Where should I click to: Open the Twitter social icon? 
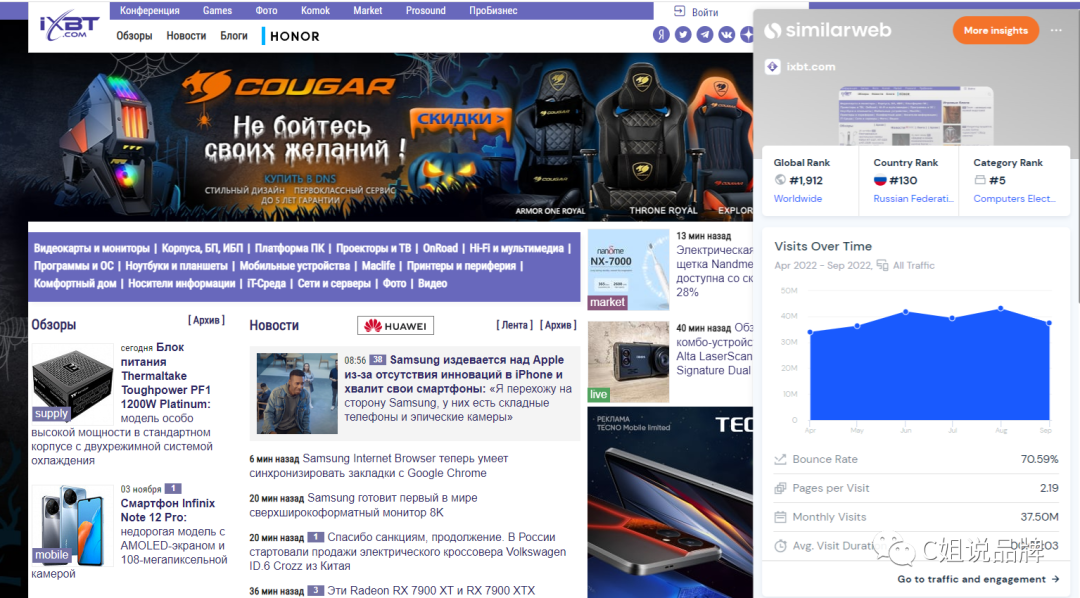pyautogui.click(x=683, y=34)
